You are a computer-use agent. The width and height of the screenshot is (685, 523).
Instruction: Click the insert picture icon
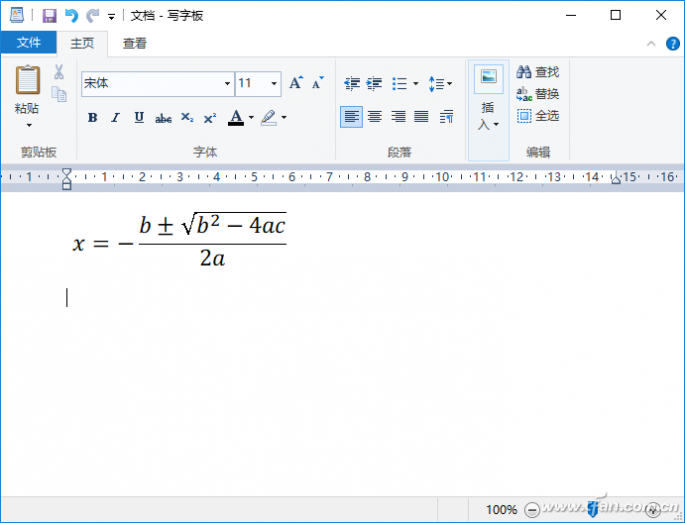[488, 78]
